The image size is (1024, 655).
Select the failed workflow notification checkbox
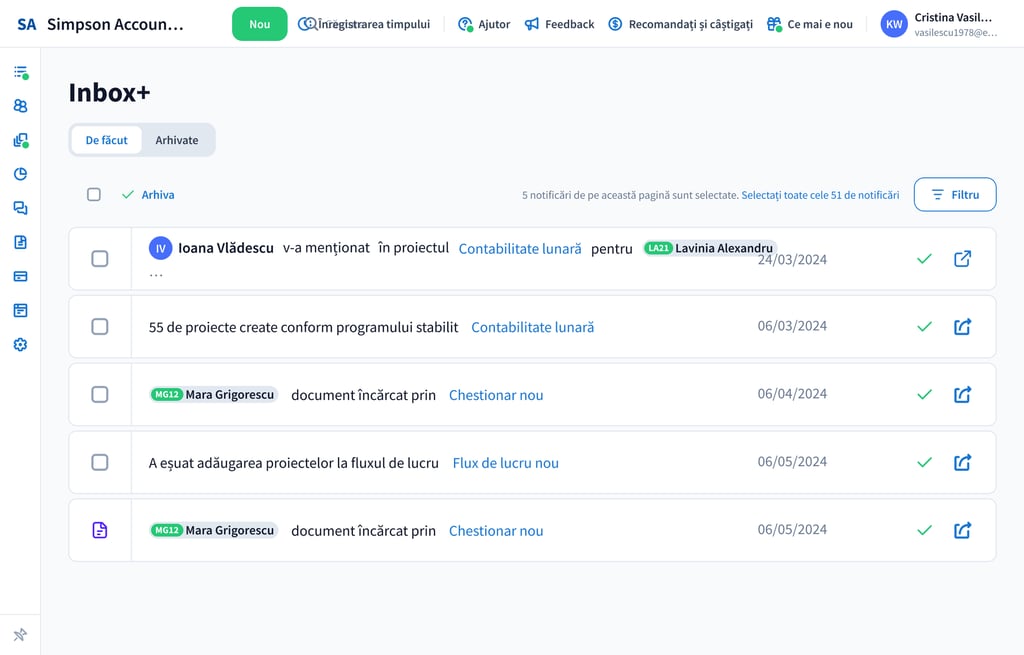(100, 462)
